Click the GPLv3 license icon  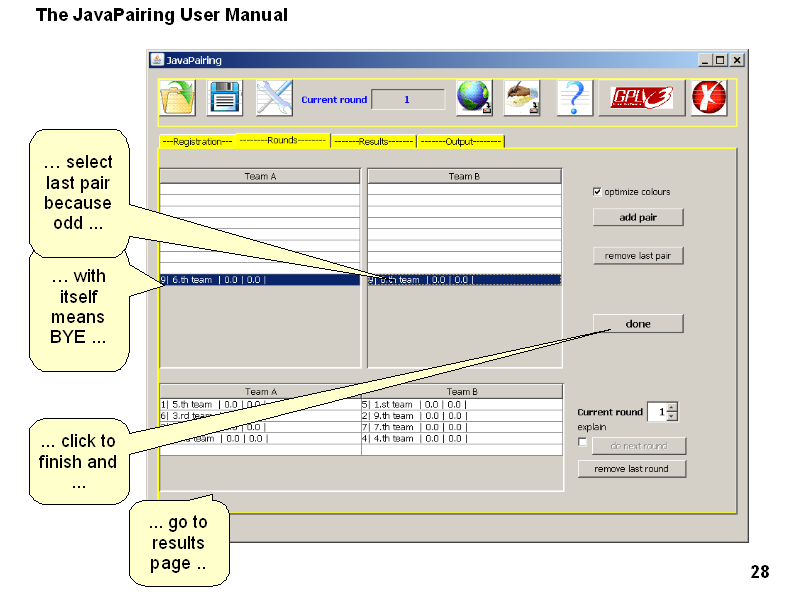(x=642, y=99)
